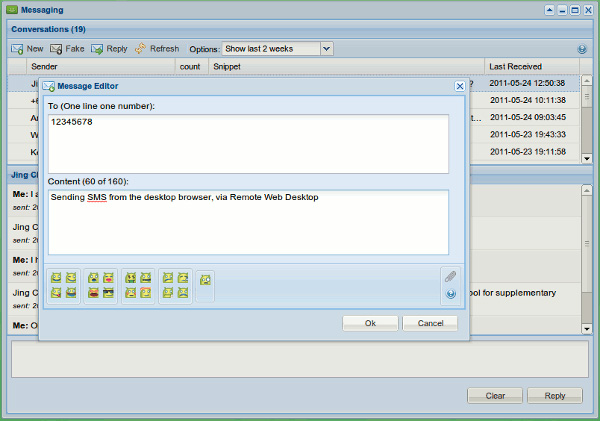
Task: Insert the yelling red-mouth emoticon
Action: (x=93, y=293)
